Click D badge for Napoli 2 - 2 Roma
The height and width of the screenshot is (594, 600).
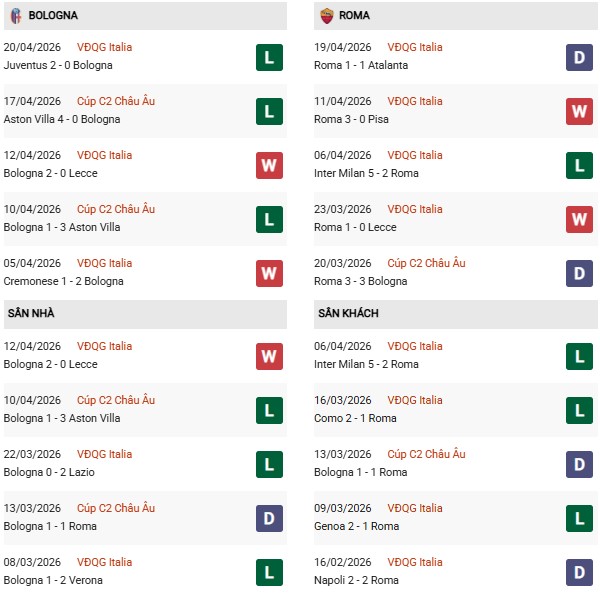pyautogui.click(x=580, y=572)
